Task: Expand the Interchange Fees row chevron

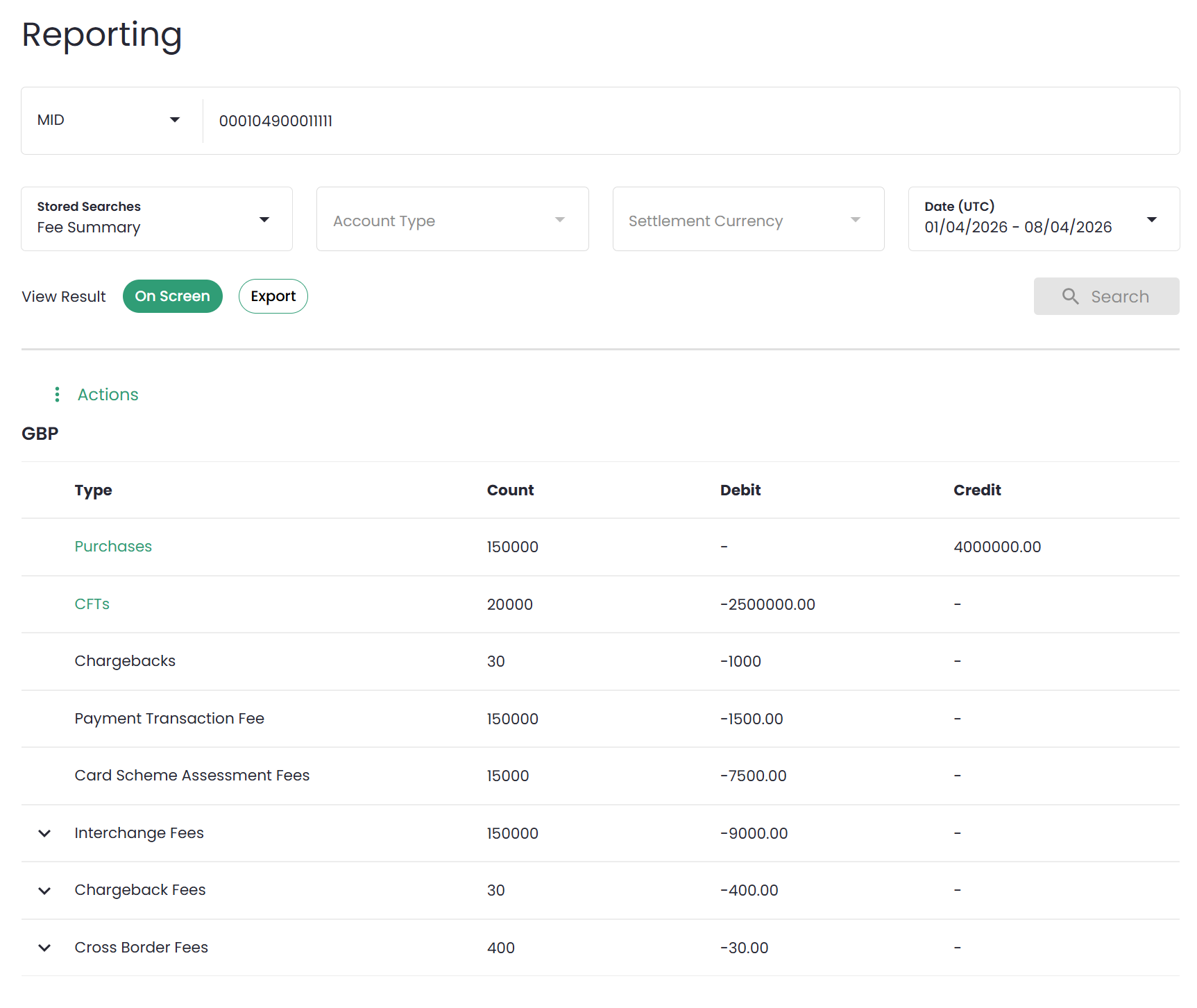Action: (44, 833)
